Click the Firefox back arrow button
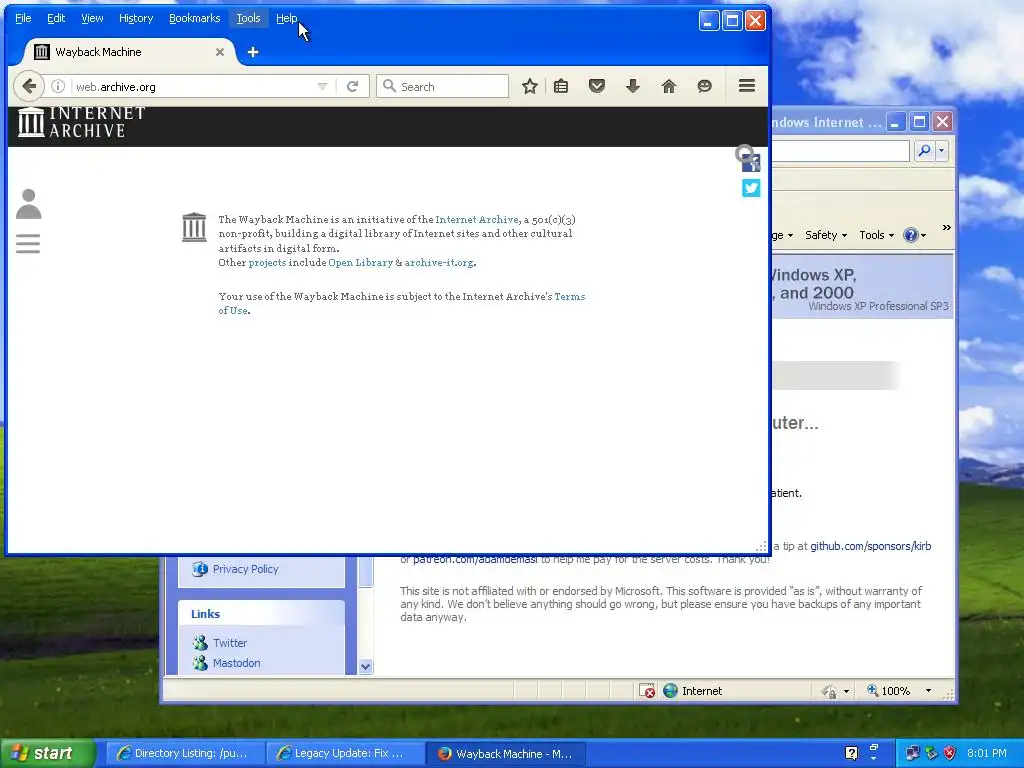This screenshot has height=768, width=1024. (29, 86)
